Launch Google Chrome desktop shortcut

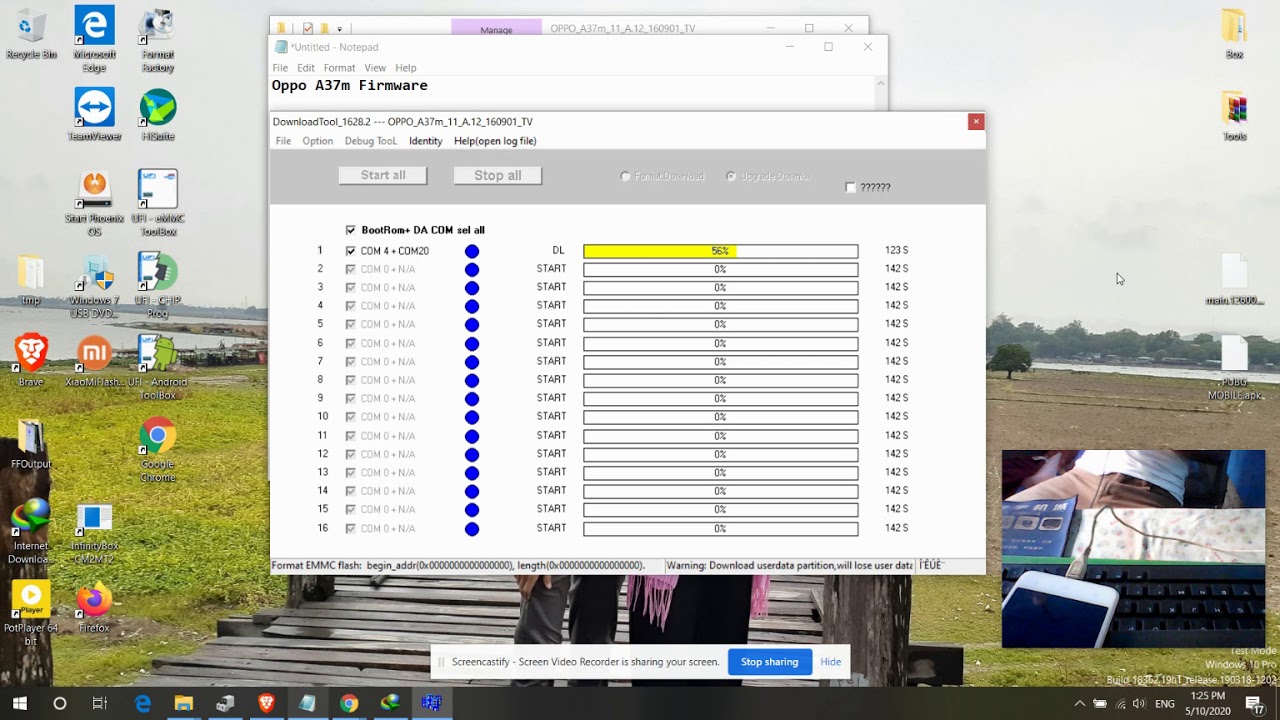pos(158,450)
